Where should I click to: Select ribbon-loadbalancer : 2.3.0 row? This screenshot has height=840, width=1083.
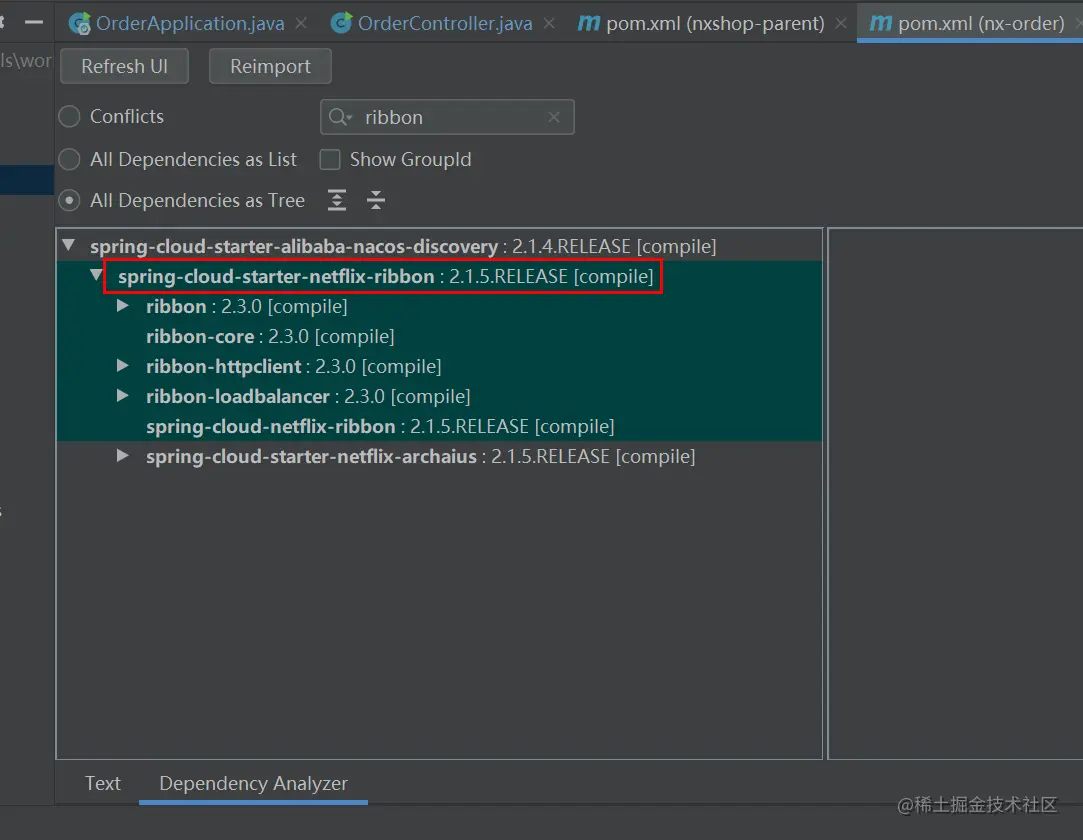pyautogui.click(x=439, y=397)
